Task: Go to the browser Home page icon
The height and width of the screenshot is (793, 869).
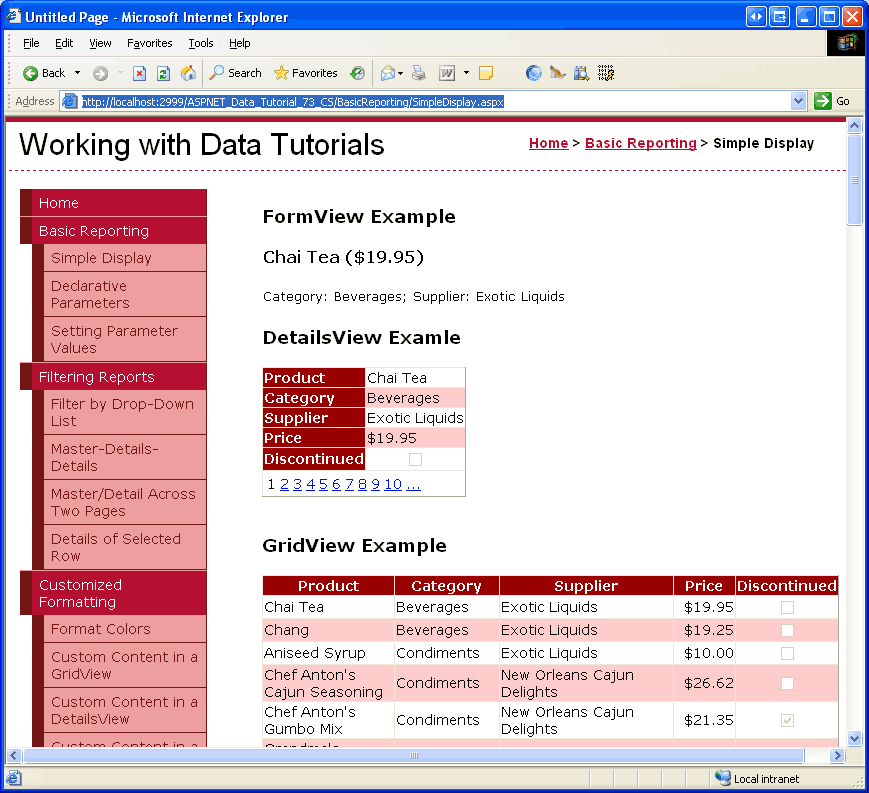Action: (x=188, y=73)
